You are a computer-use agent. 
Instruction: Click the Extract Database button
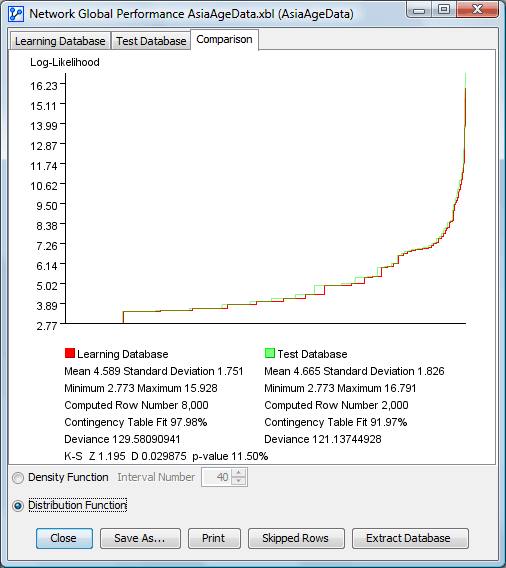point(410,538)
